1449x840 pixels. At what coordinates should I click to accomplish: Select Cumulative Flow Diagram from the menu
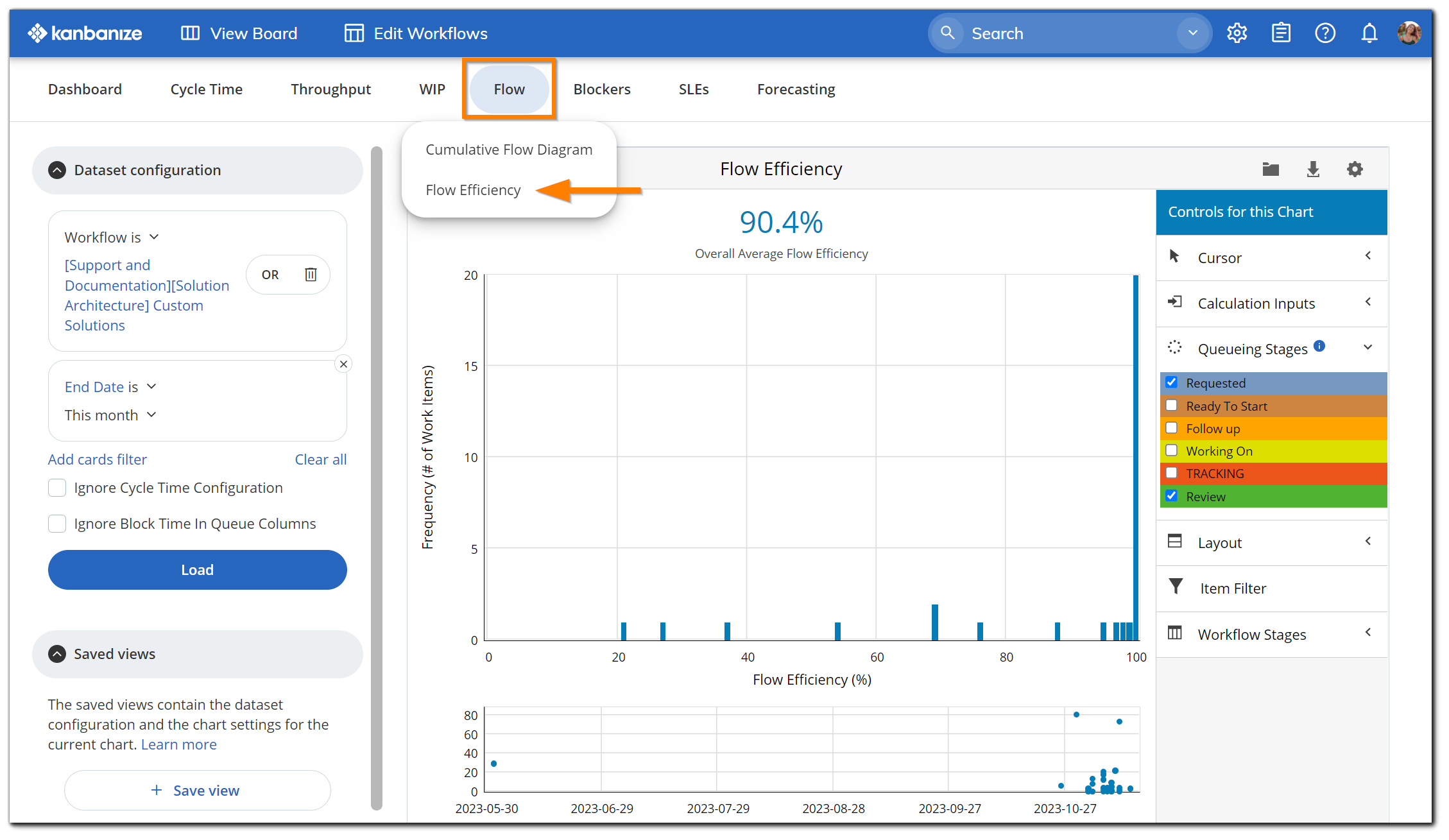(x=508, y=149)
